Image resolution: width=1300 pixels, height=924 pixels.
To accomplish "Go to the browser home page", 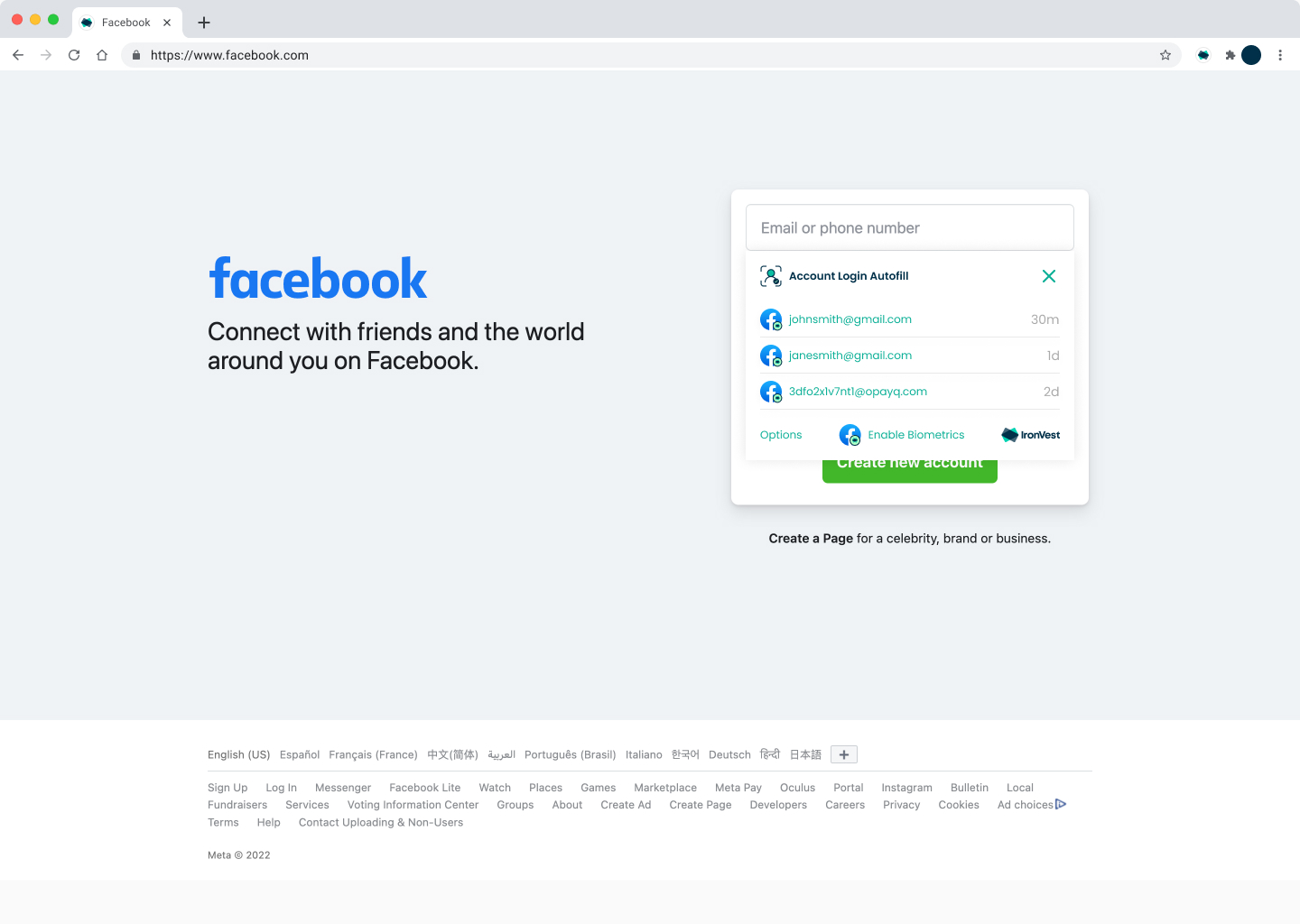I will pos(102,55).
